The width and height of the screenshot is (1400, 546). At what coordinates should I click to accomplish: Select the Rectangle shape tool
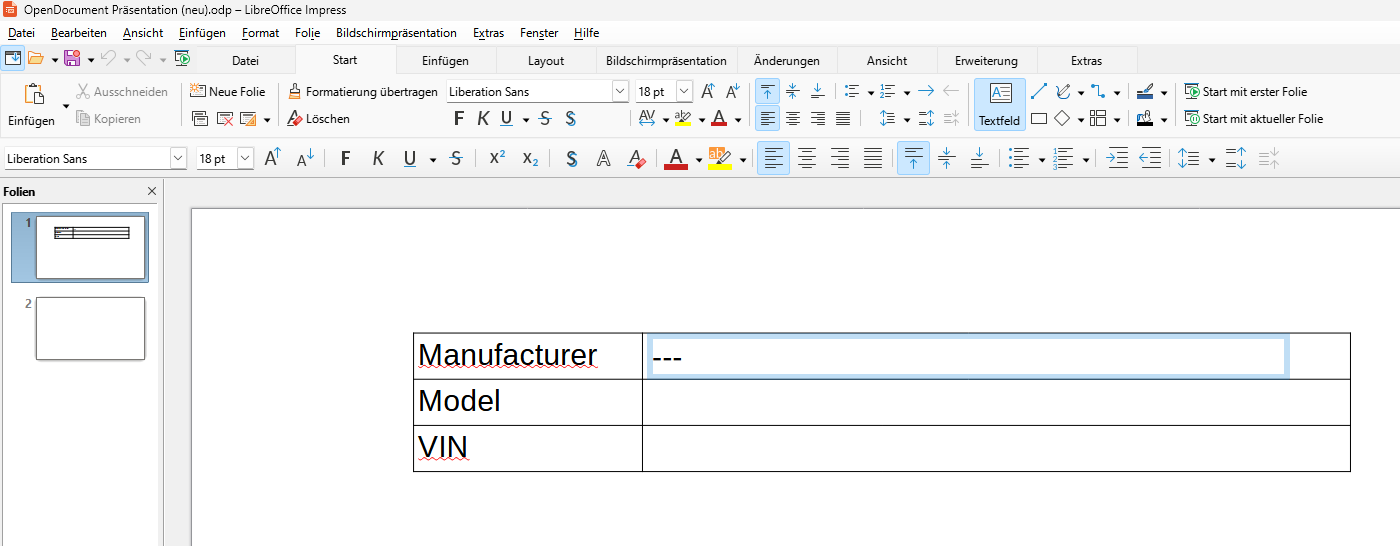pyautogui.click(x=1039, y=119)
